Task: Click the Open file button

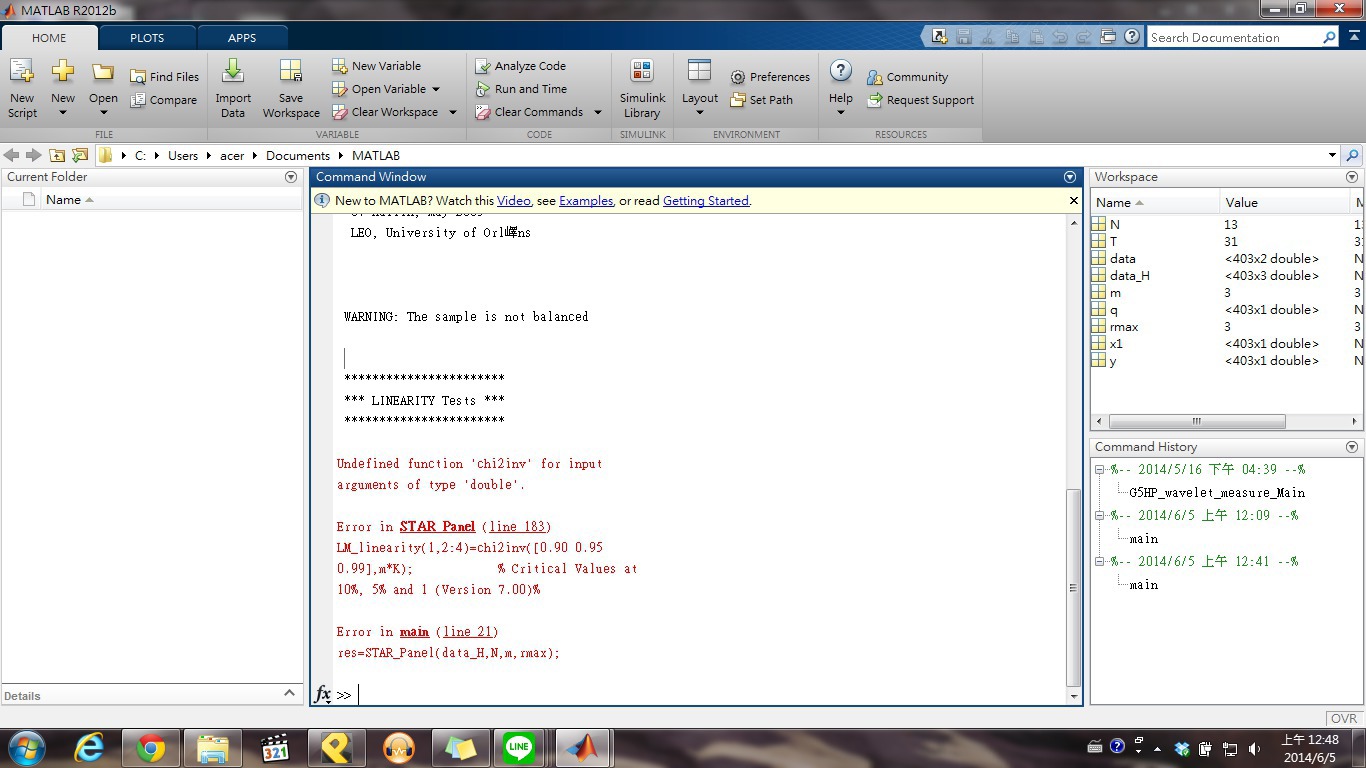Action: (103, 88)
